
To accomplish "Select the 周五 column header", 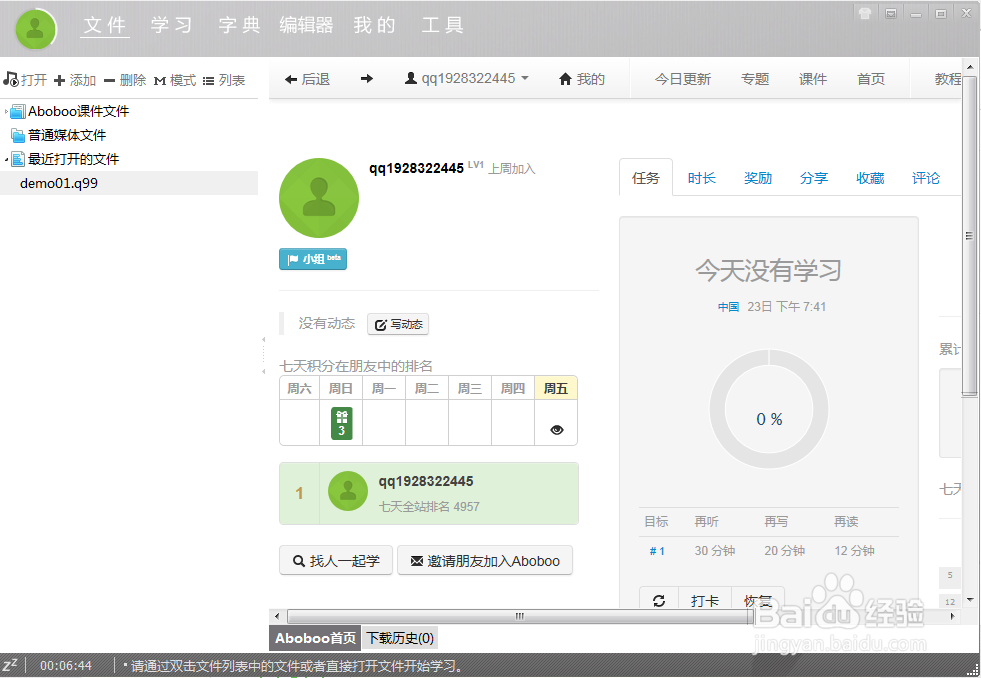I will pyautogui.click(x=556, y=388).
